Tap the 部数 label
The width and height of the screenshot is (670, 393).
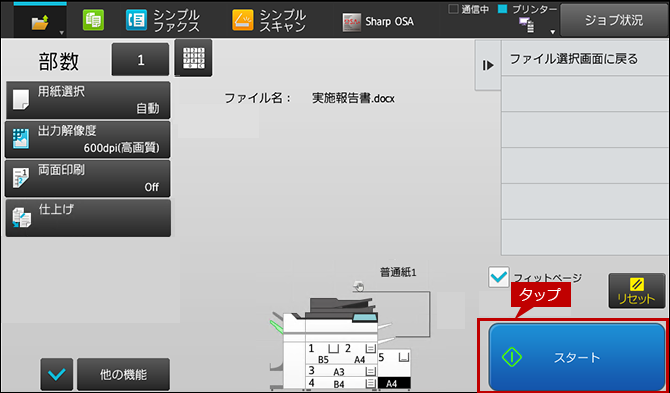pyautogui.click(x=59, y=62)
